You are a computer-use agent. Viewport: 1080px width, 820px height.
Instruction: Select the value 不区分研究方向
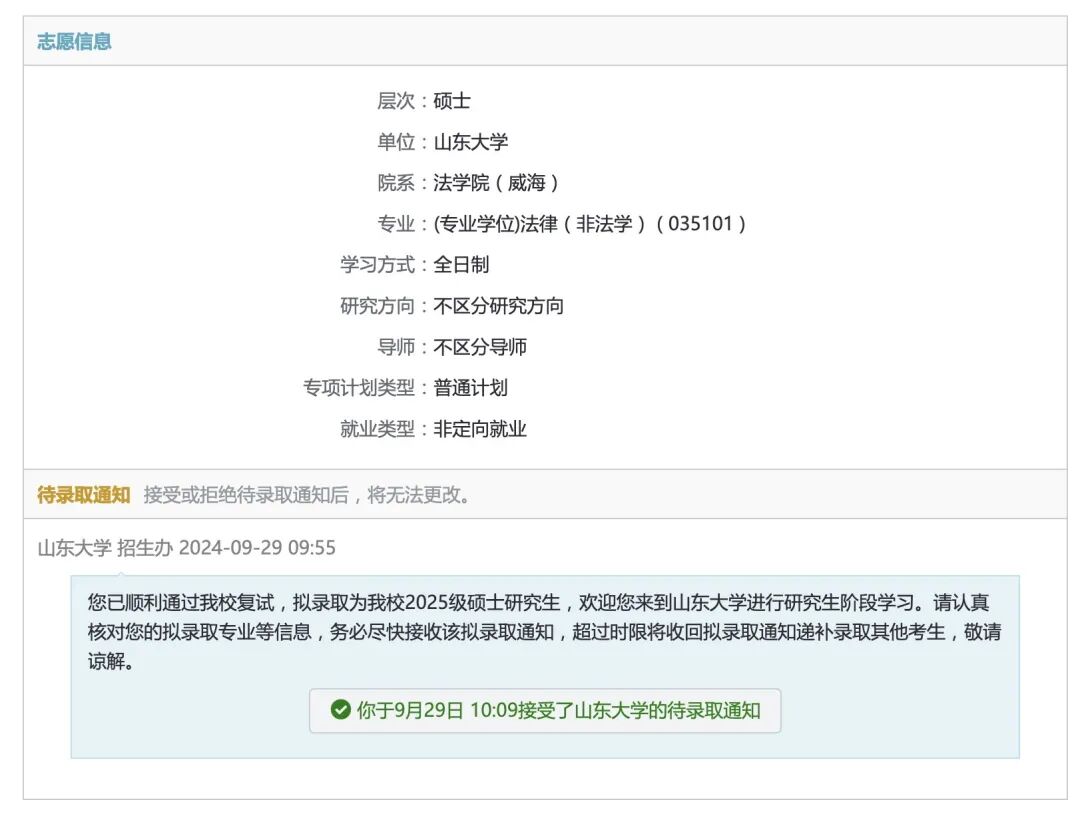coord(498,306)
